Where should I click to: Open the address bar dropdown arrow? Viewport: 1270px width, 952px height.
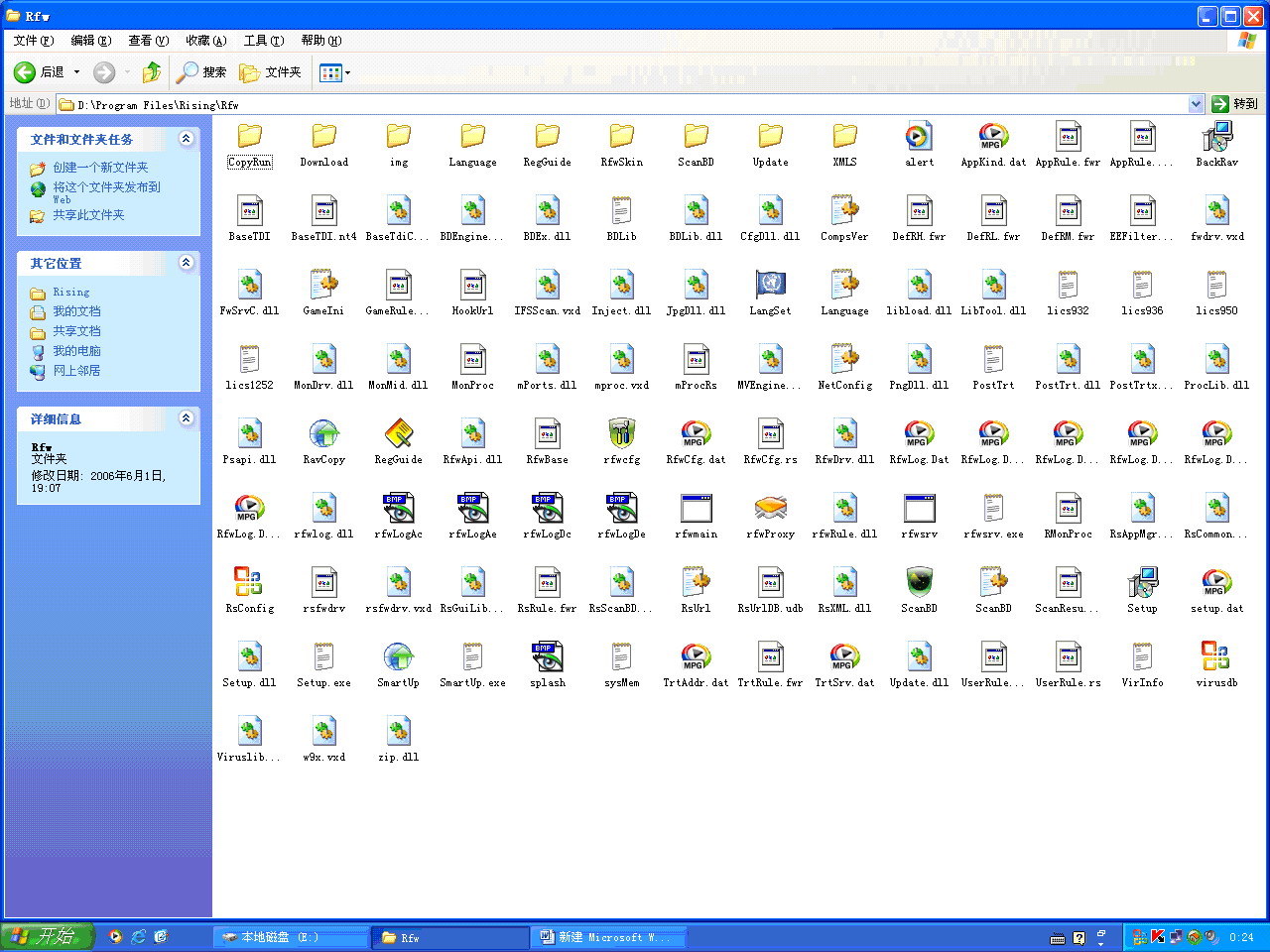(1196, 104)
